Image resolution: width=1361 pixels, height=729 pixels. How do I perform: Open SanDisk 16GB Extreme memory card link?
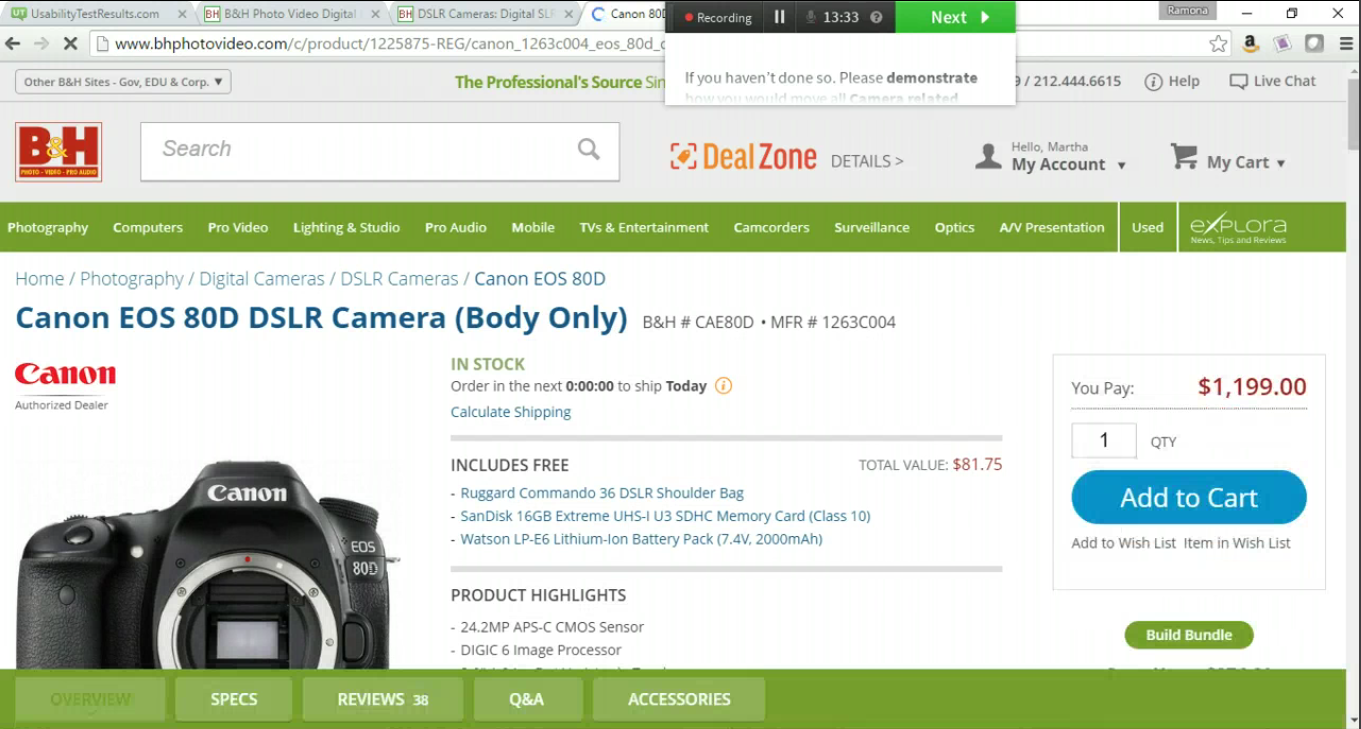(665, 516)
